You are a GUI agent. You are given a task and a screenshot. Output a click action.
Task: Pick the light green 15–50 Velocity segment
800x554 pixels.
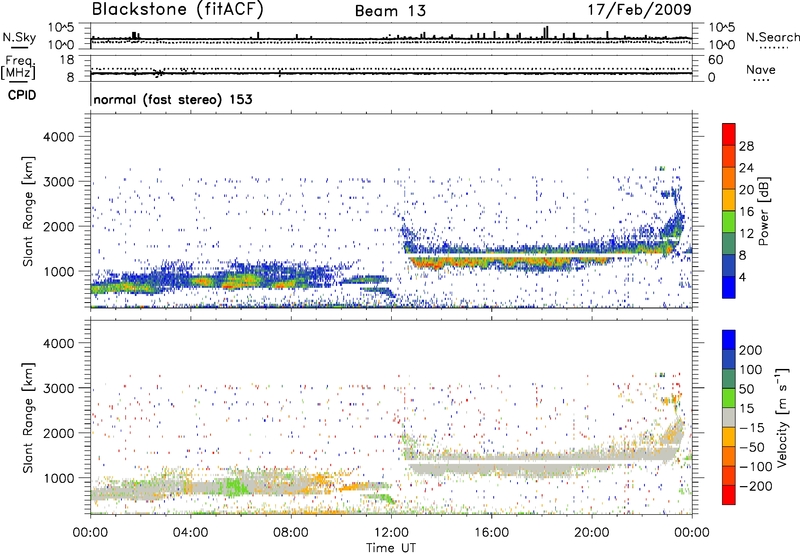[729, 398]
